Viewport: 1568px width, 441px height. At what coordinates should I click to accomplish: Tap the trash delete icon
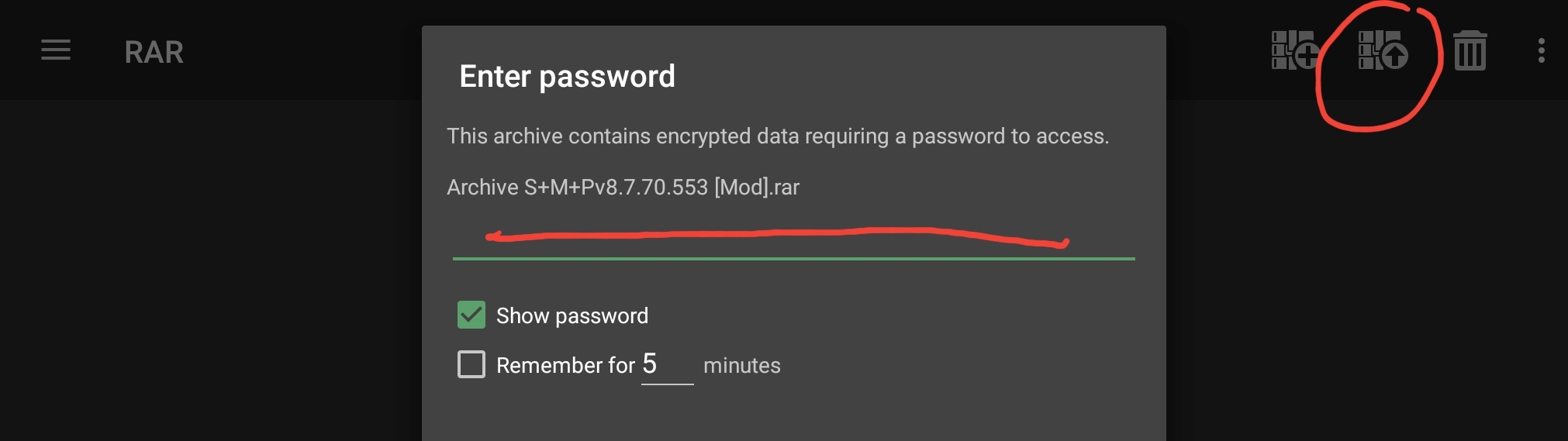1470,51
